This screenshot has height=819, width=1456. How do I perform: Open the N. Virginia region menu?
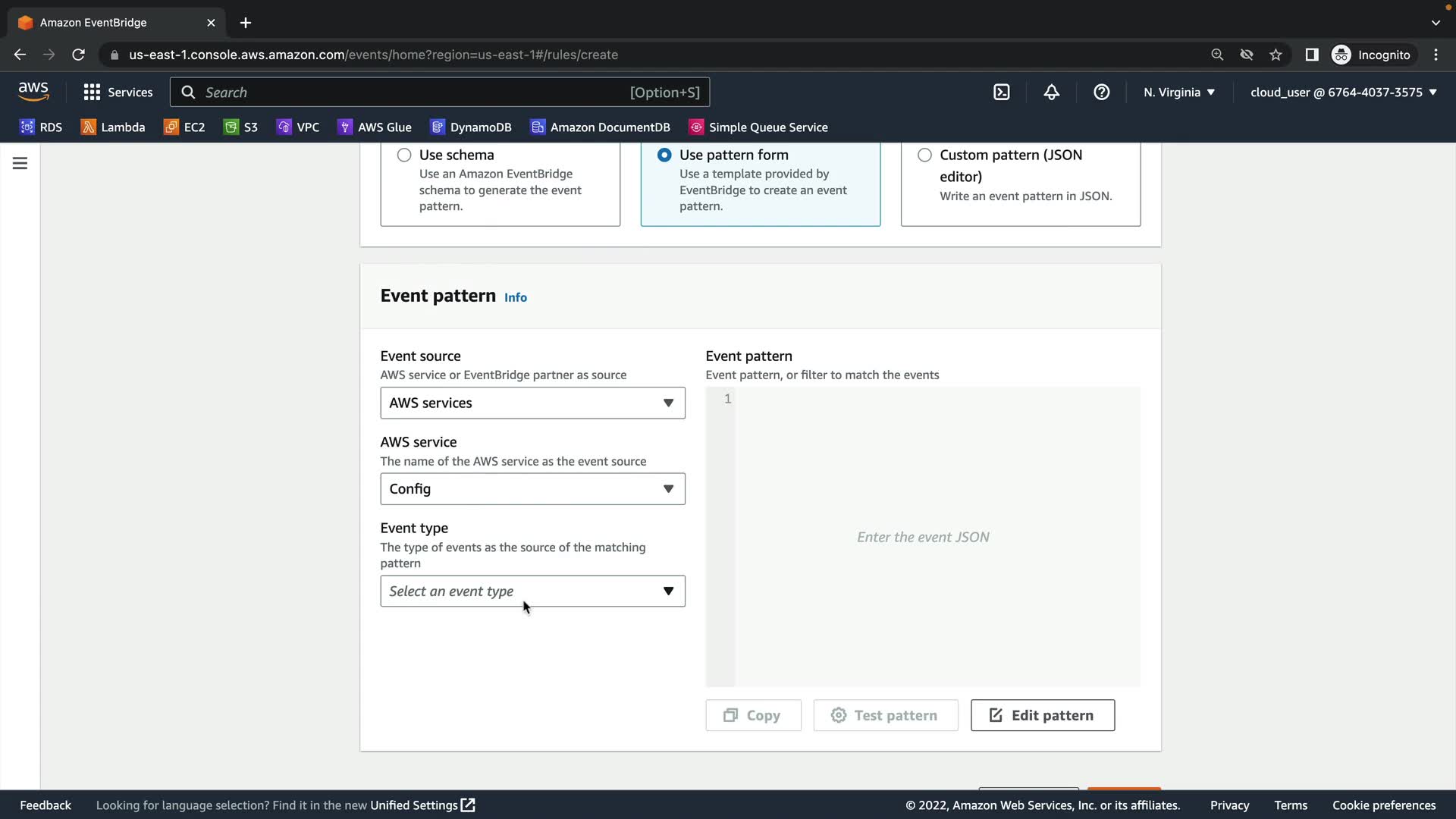tap(1178, 93)
